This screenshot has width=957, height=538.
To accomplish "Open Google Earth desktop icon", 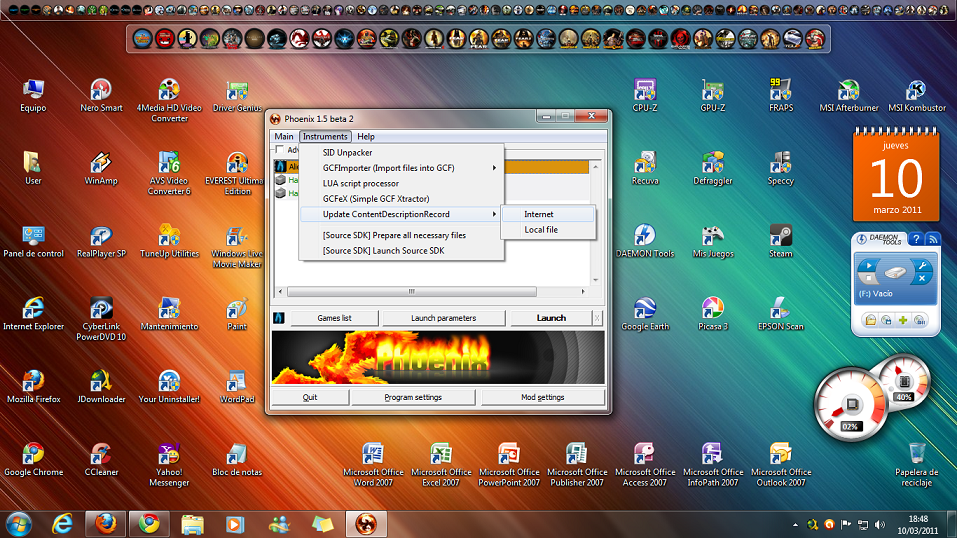I will click(x=645, y=314).
